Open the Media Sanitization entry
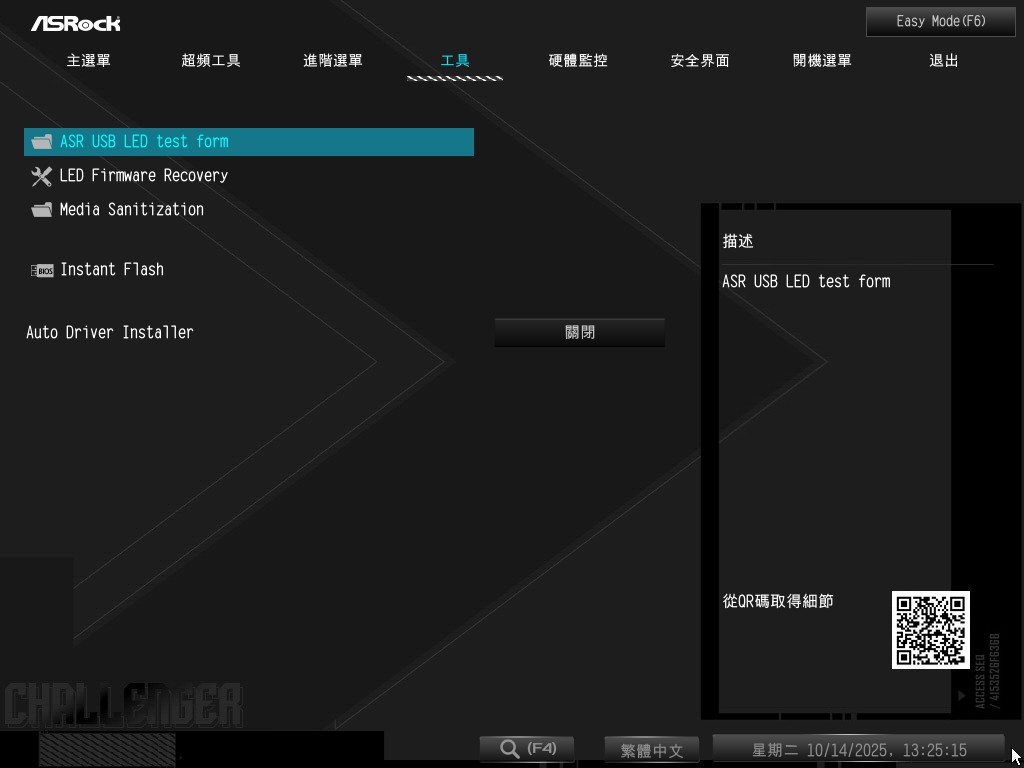Image resolution: width=1024 pixels, height=768 pixels. tap(131, 210)
